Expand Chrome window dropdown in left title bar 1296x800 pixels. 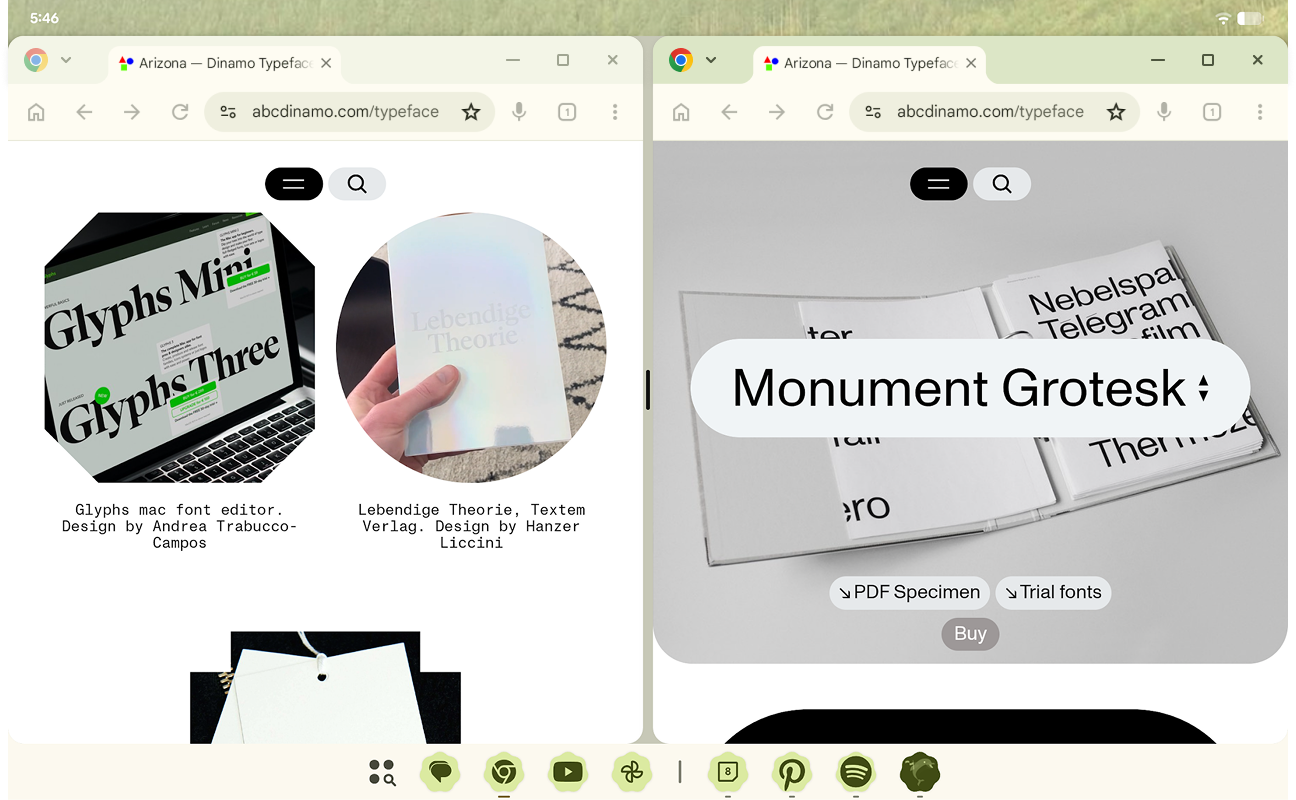click(66, 60)
